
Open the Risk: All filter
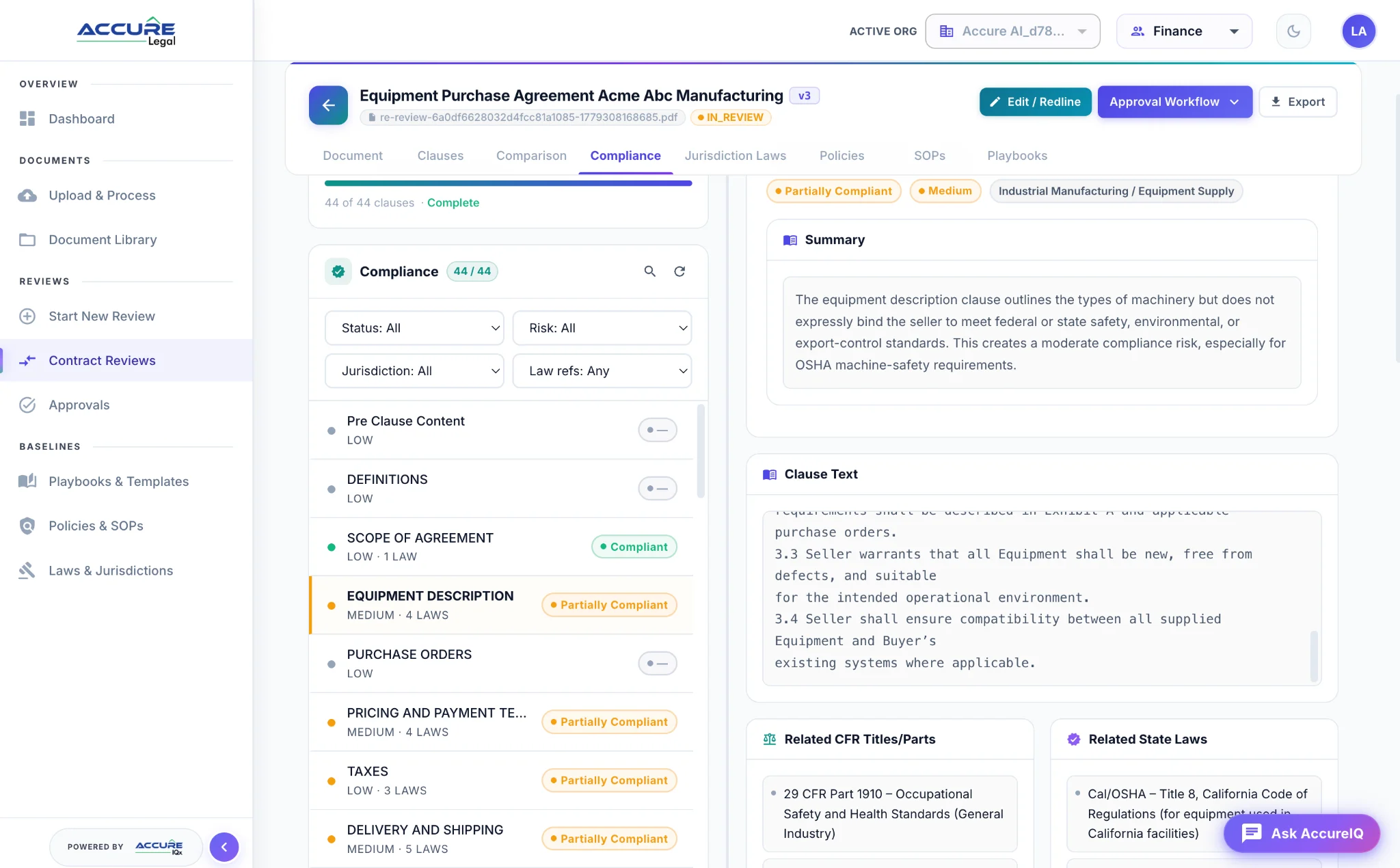(x=602, y=328)
